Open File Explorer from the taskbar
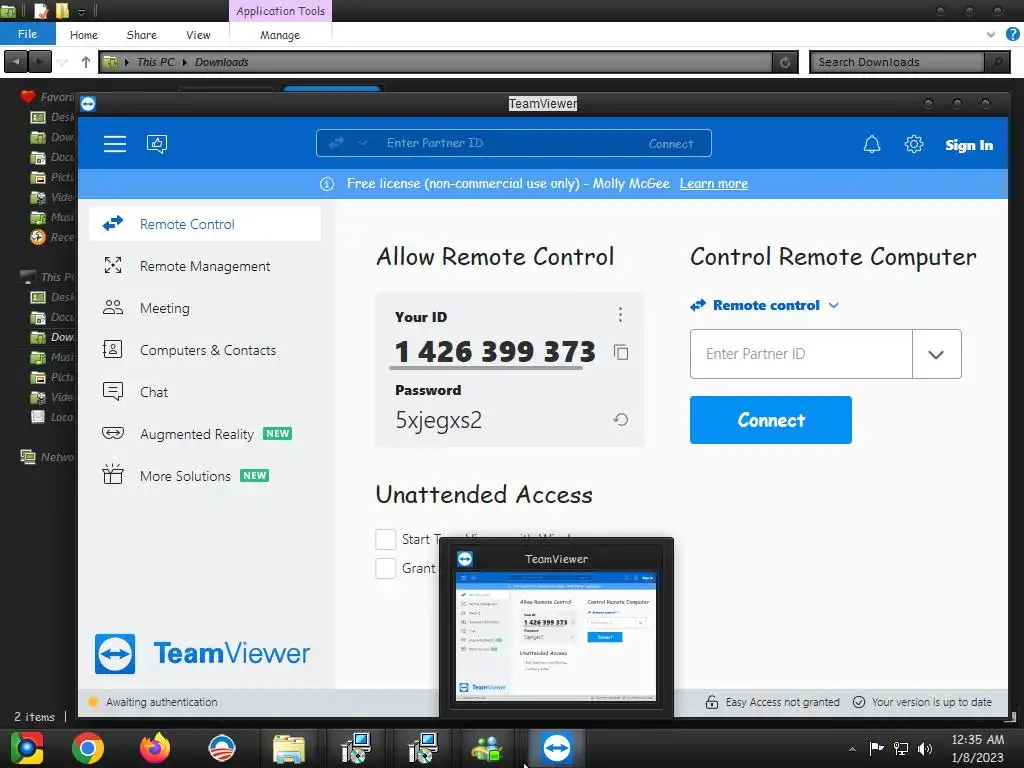The image size is (1024, 768). [x=289, y=748]
